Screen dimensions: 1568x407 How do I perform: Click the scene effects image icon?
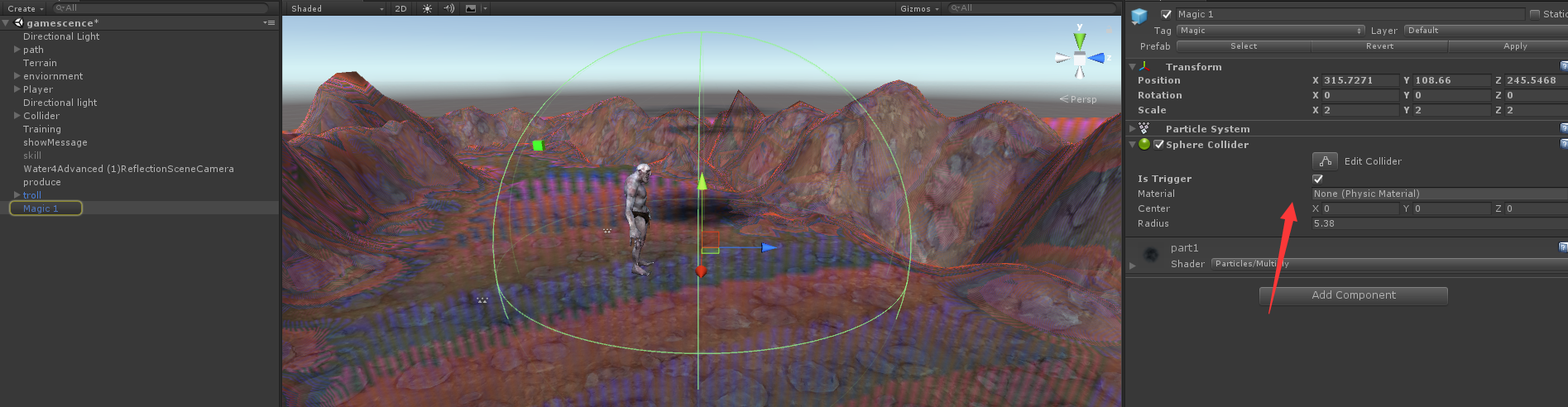tap(471, 8)
